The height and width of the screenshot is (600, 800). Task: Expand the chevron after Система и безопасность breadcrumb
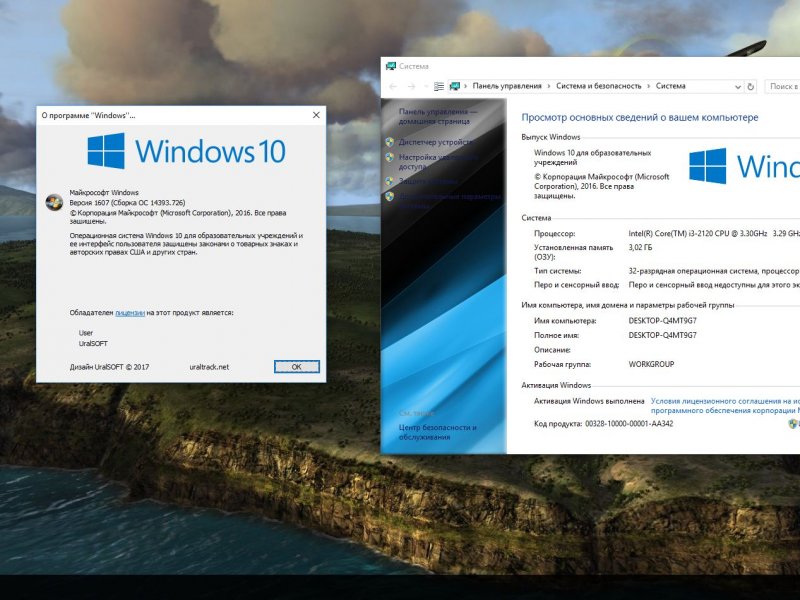click(x=649, y=87)
